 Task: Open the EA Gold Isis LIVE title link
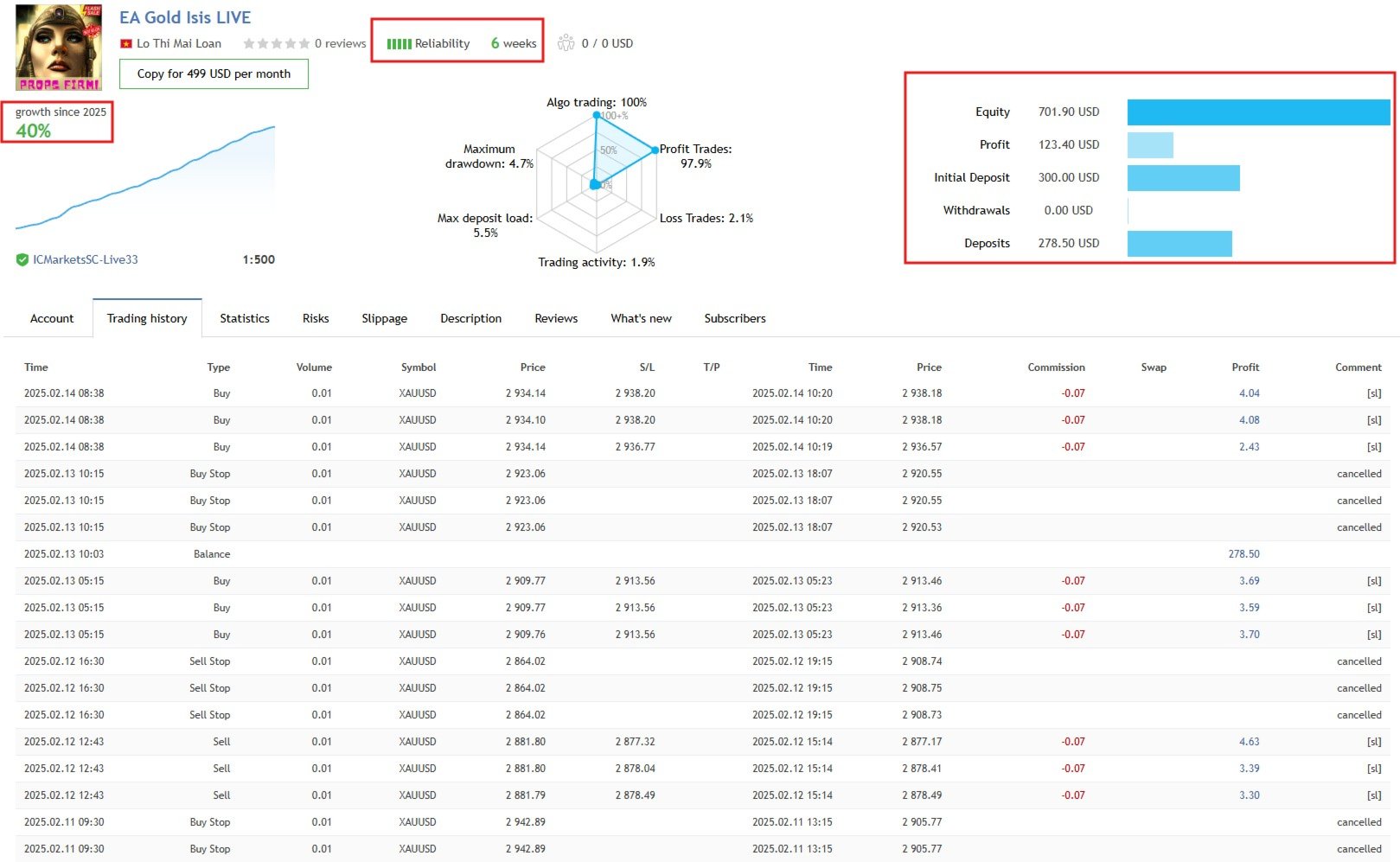point(185,17)
